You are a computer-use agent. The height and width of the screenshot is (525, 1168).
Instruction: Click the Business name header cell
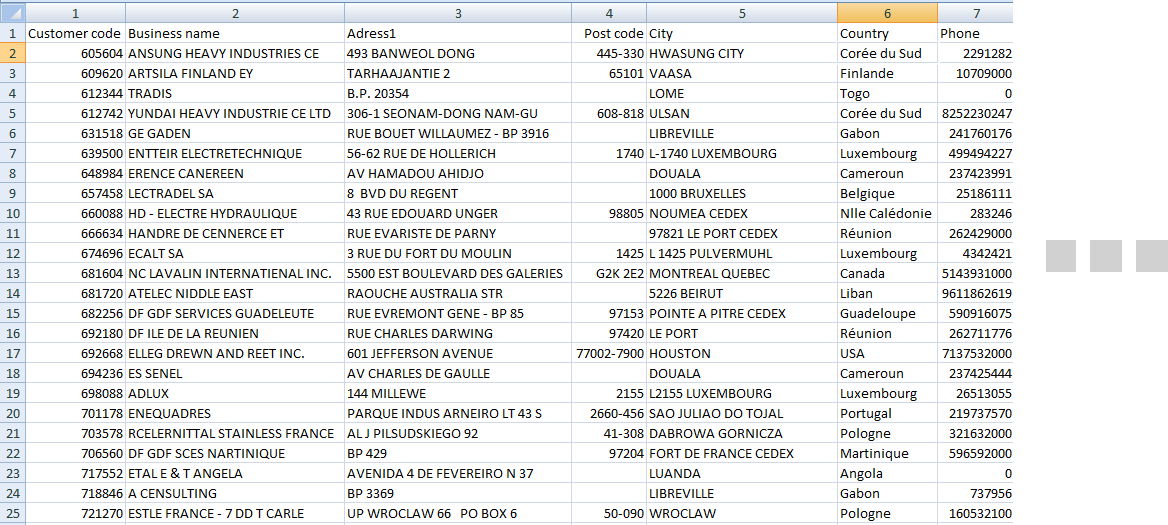(x=234, y=33)
